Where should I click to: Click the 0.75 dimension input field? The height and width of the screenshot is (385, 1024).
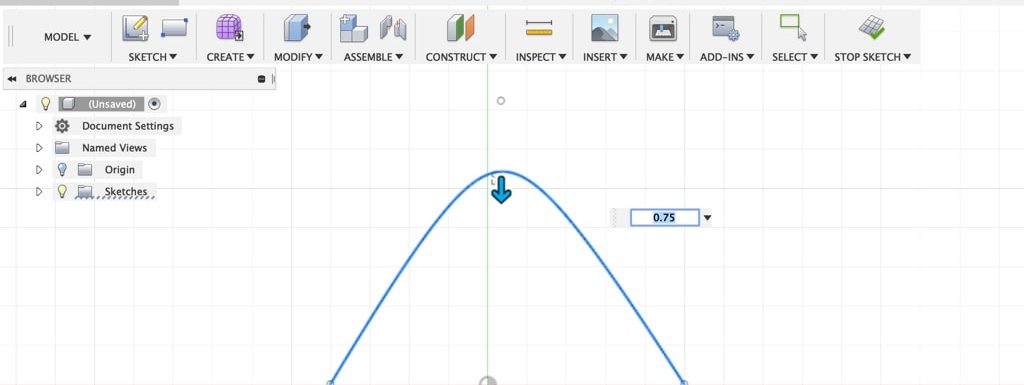pos(664,218)
